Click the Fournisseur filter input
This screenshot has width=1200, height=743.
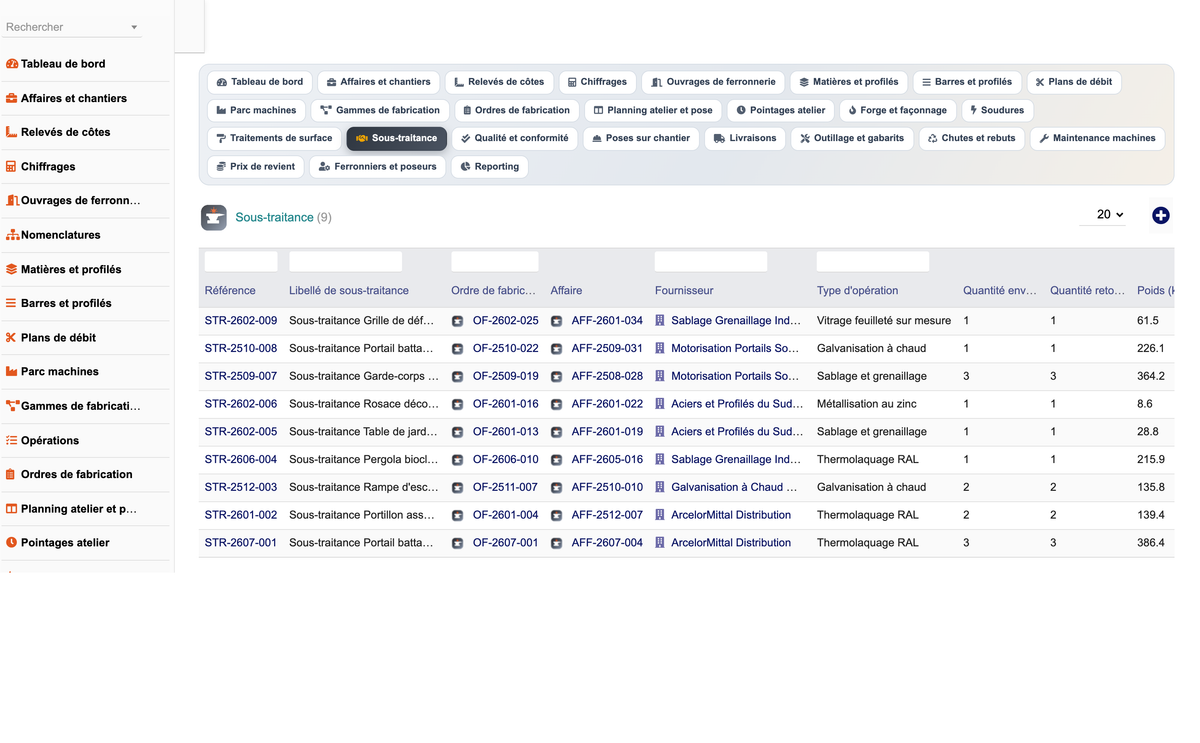pyautogui.click(x=711, y=262)
